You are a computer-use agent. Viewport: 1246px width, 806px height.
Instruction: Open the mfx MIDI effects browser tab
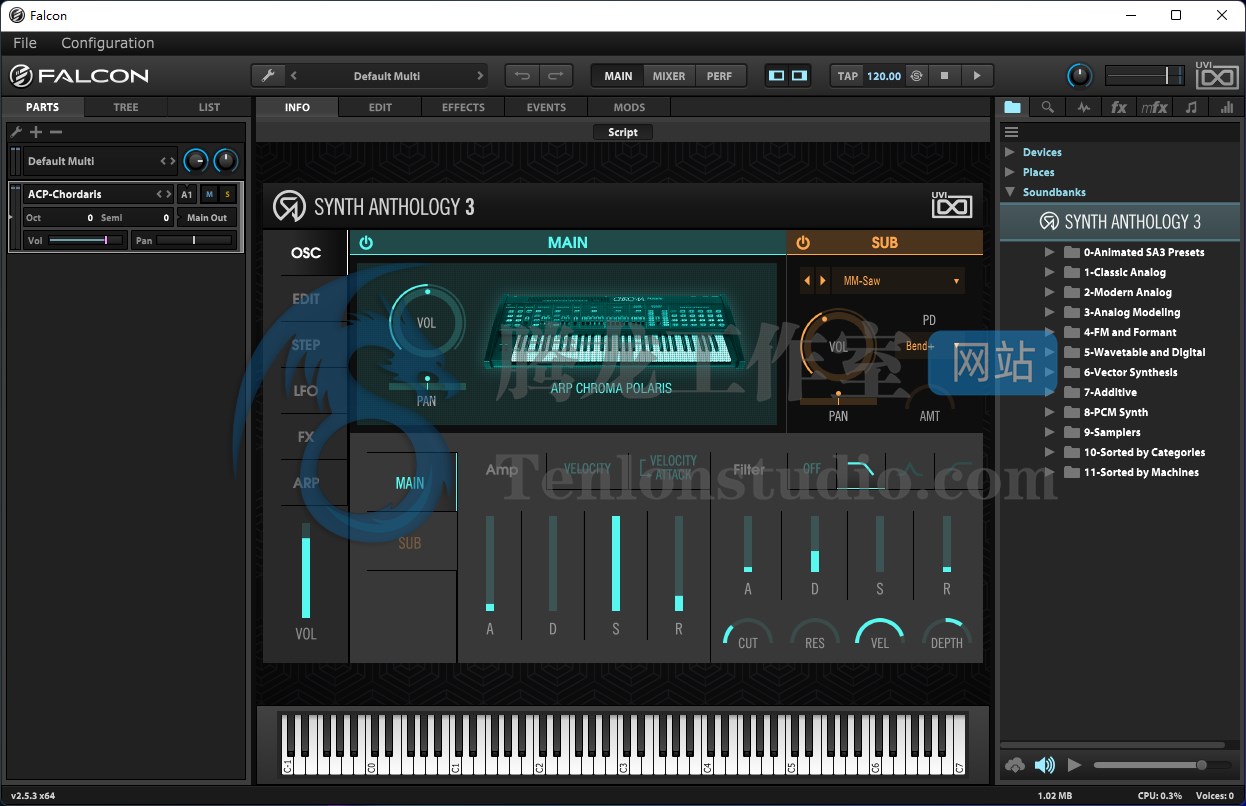coord(1154,107)
